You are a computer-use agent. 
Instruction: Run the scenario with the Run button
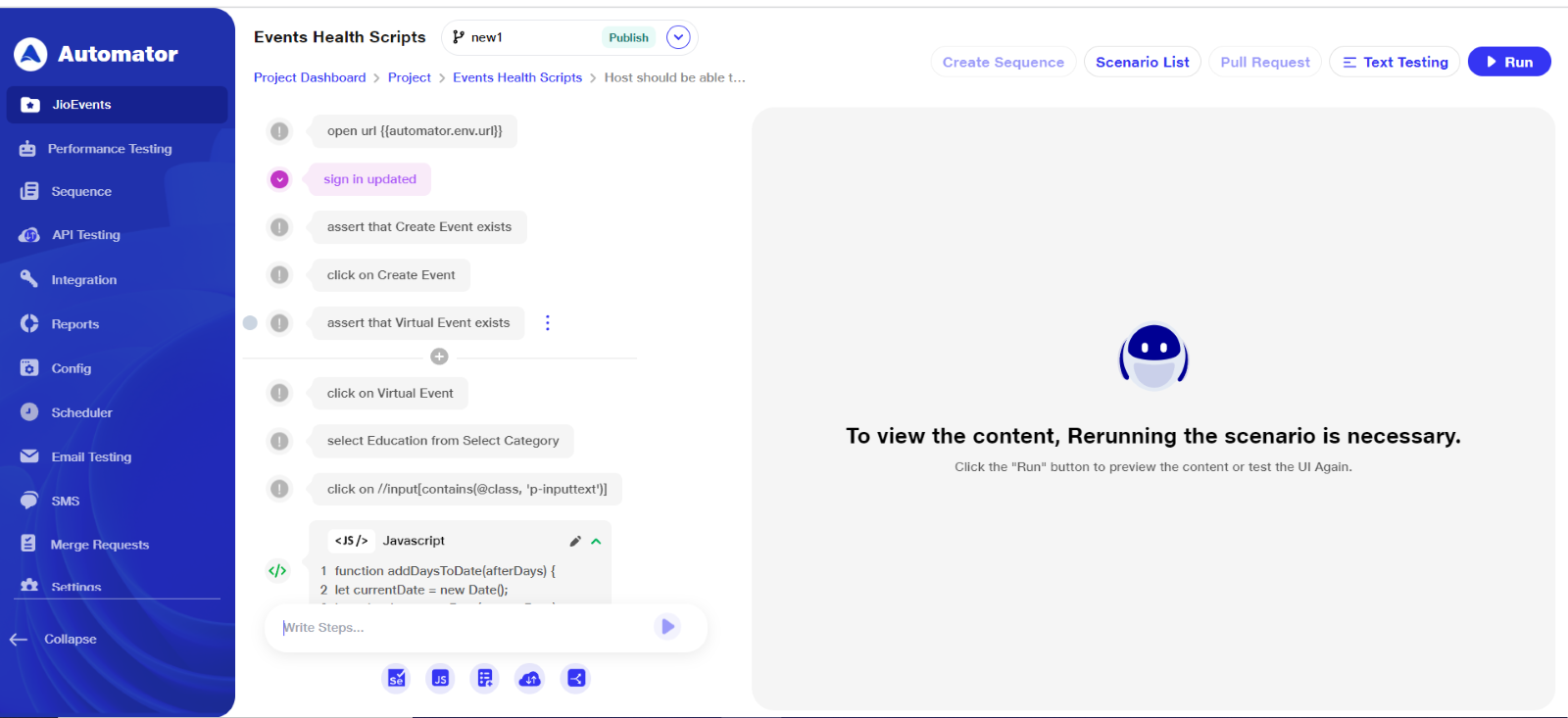coord(1509,62)
